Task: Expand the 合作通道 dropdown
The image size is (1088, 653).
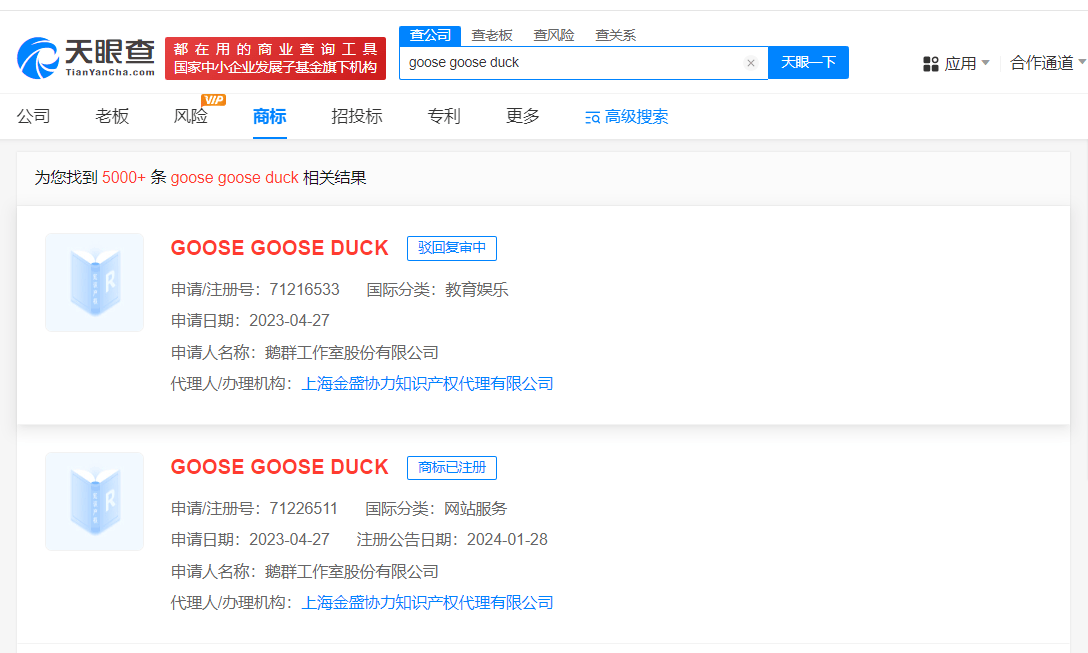Action: [x=1048, y=63]
